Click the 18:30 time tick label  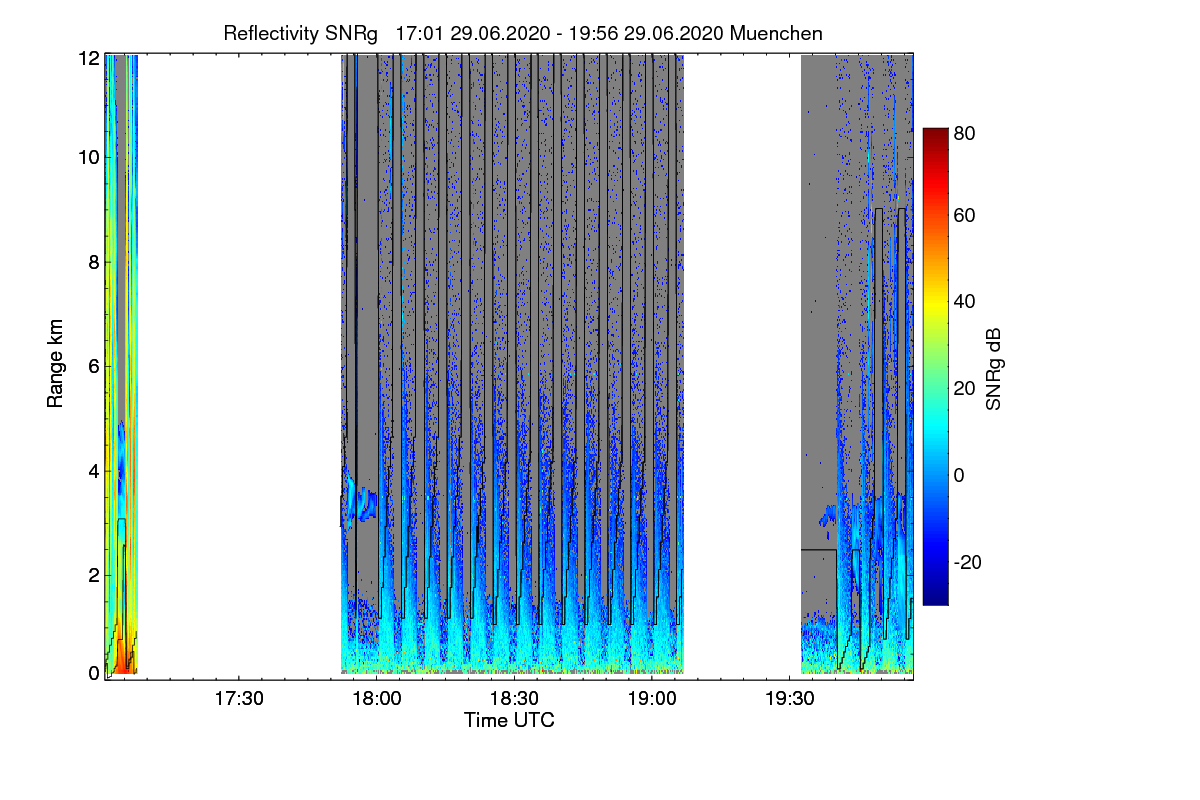(514, 698)
